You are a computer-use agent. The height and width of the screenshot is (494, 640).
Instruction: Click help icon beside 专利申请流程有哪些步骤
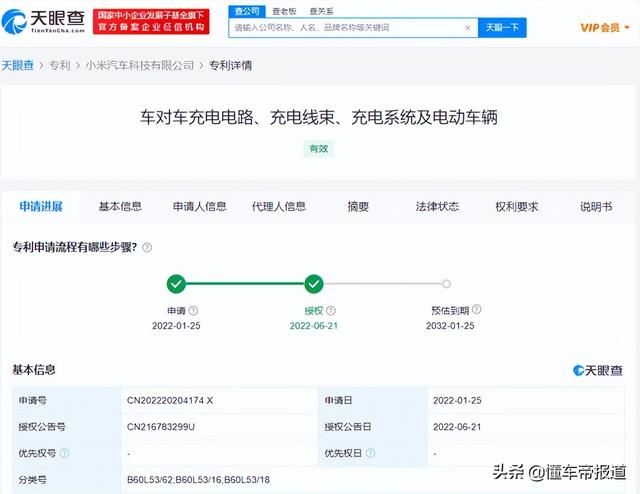pyautogui.click(x=147, y=247)
